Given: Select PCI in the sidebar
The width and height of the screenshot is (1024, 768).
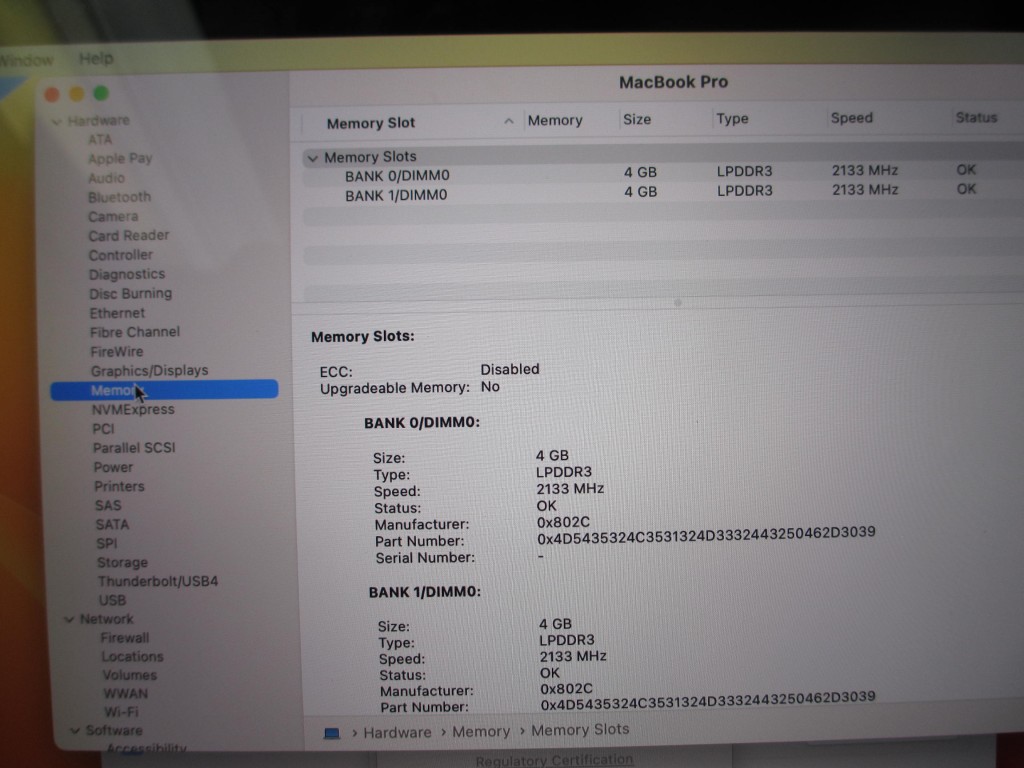Looking at the screenshot, I should click(103, 429).
